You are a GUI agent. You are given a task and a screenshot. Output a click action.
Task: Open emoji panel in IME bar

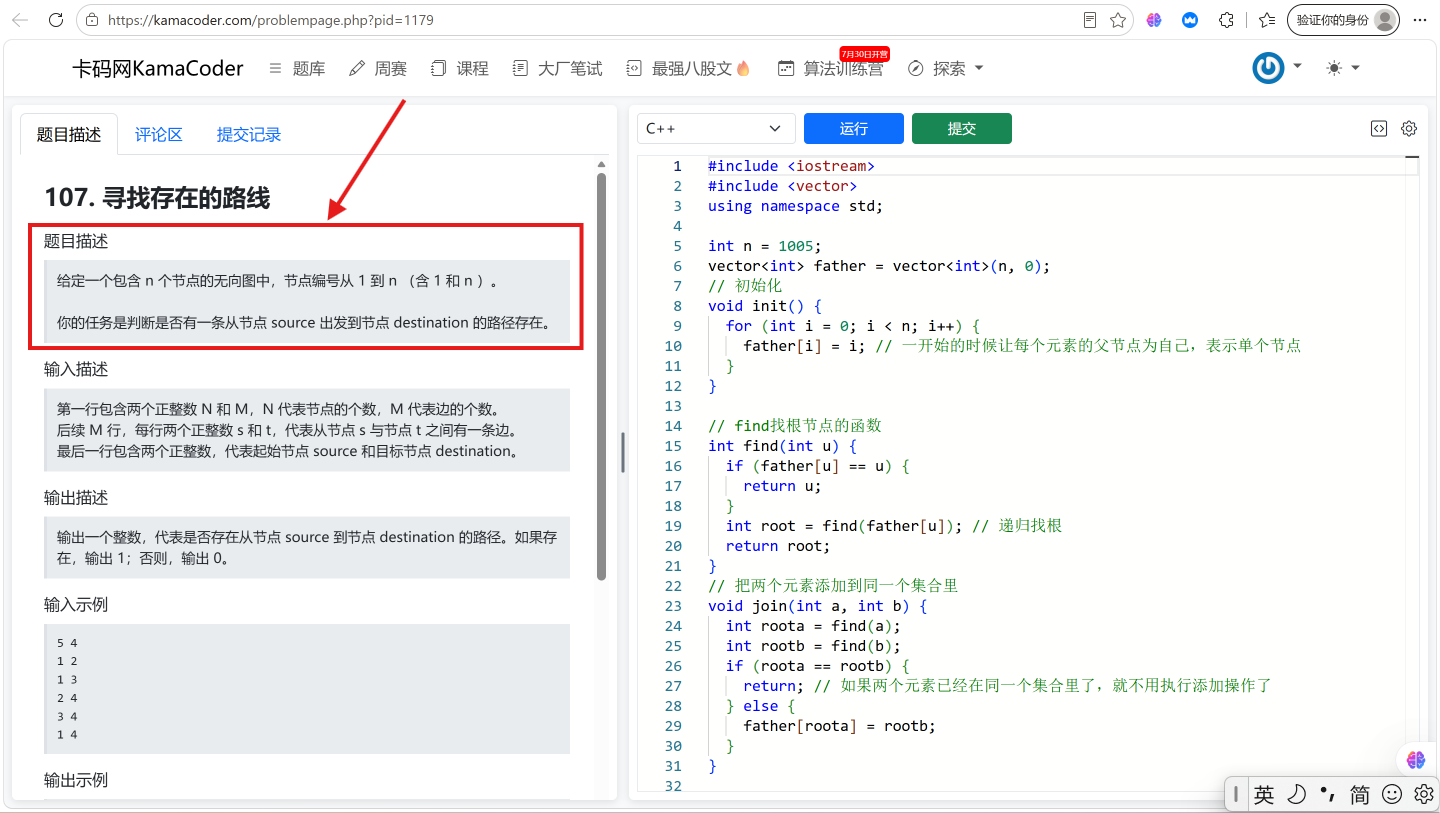(x=1392, y=795)
